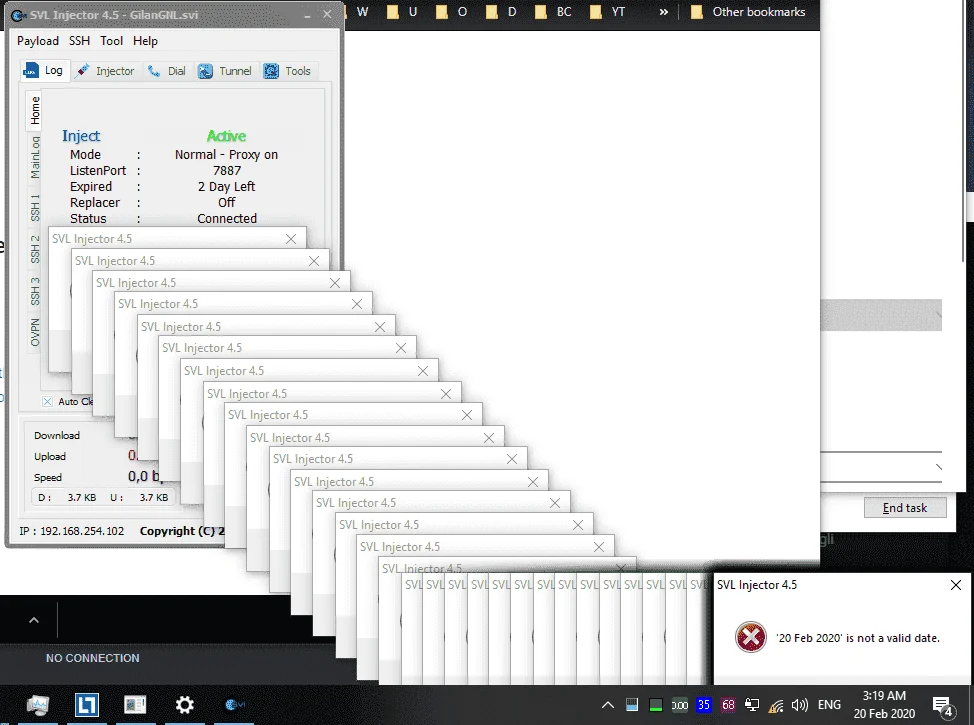
Task: Open the Other bookmarks folder
Action: (x=748, y=12)
